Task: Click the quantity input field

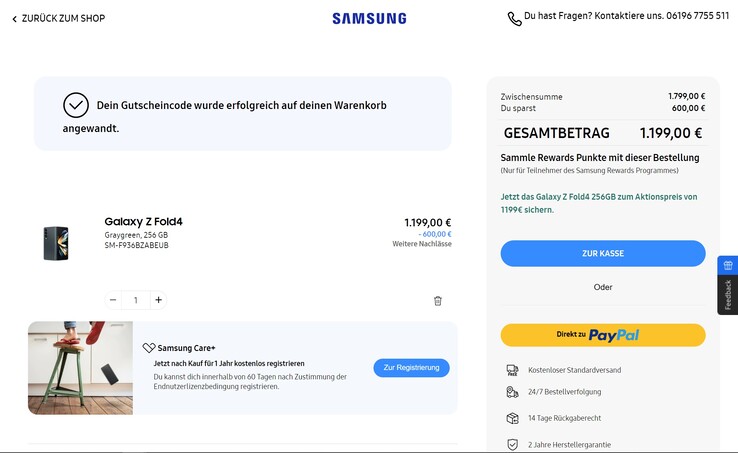Action: [135, 300]
